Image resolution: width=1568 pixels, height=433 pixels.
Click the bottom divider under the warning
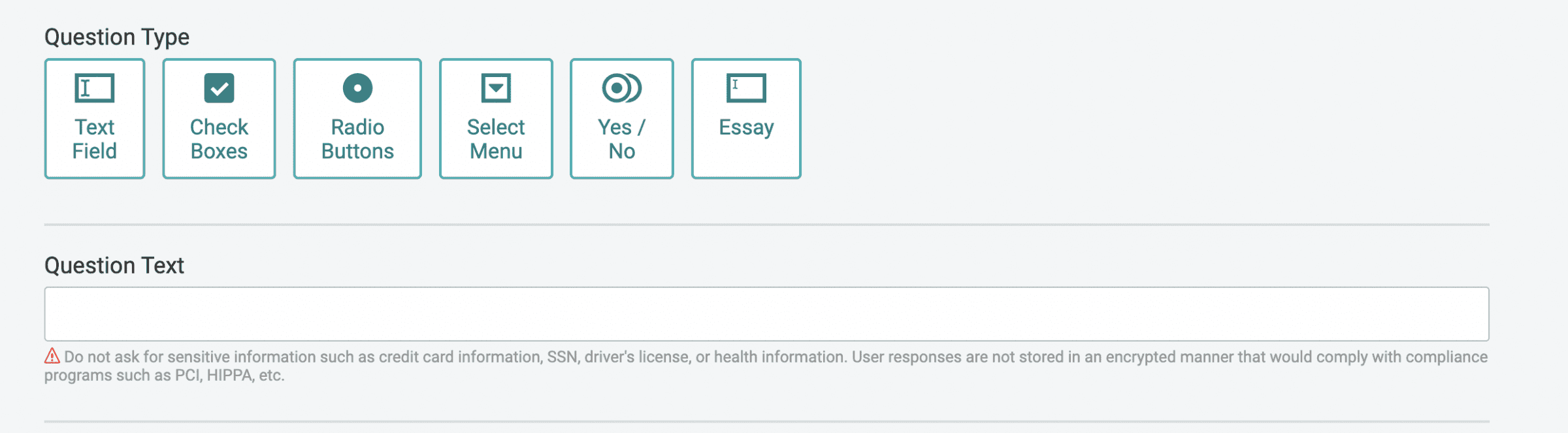(767, 421)
